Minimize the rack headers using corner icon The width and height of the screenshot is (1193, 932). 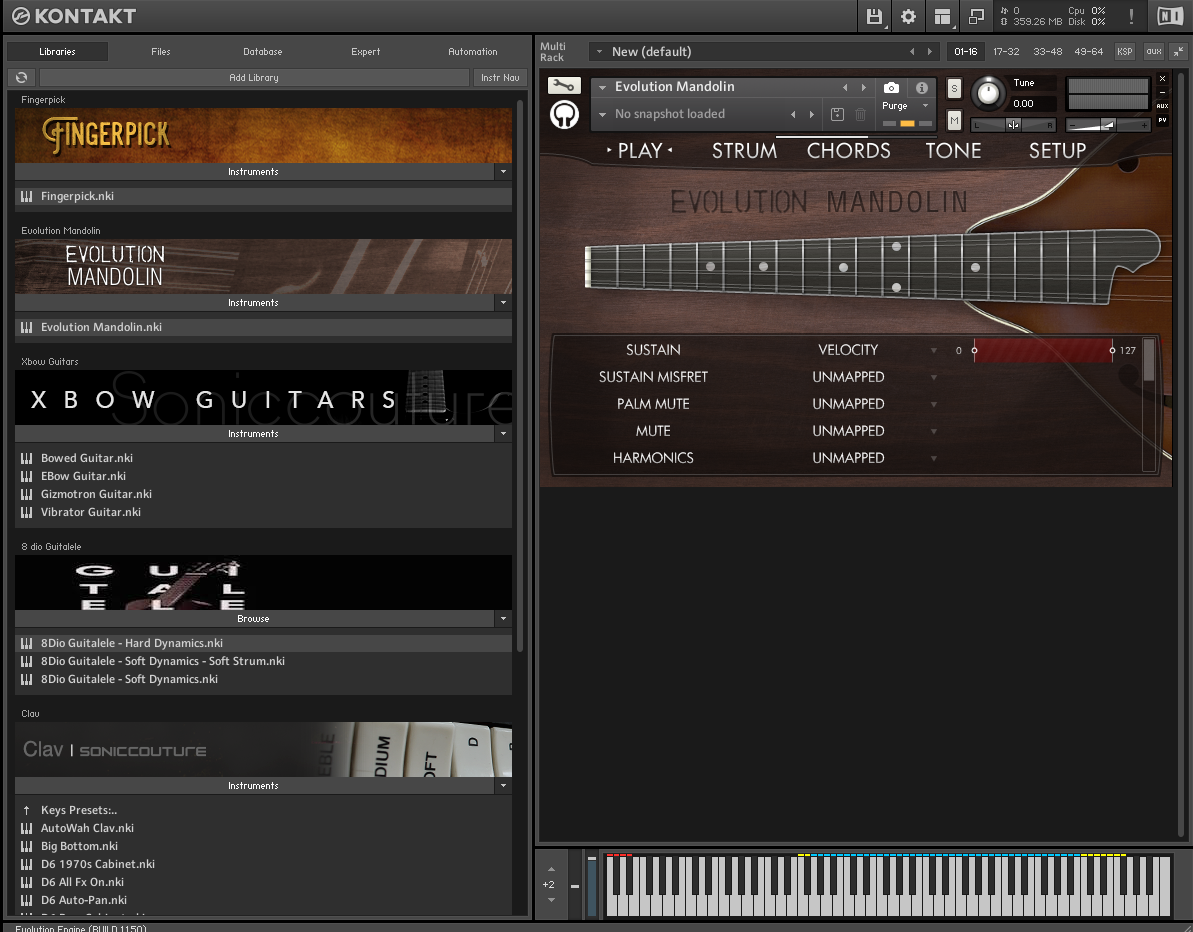(1179, 52)
